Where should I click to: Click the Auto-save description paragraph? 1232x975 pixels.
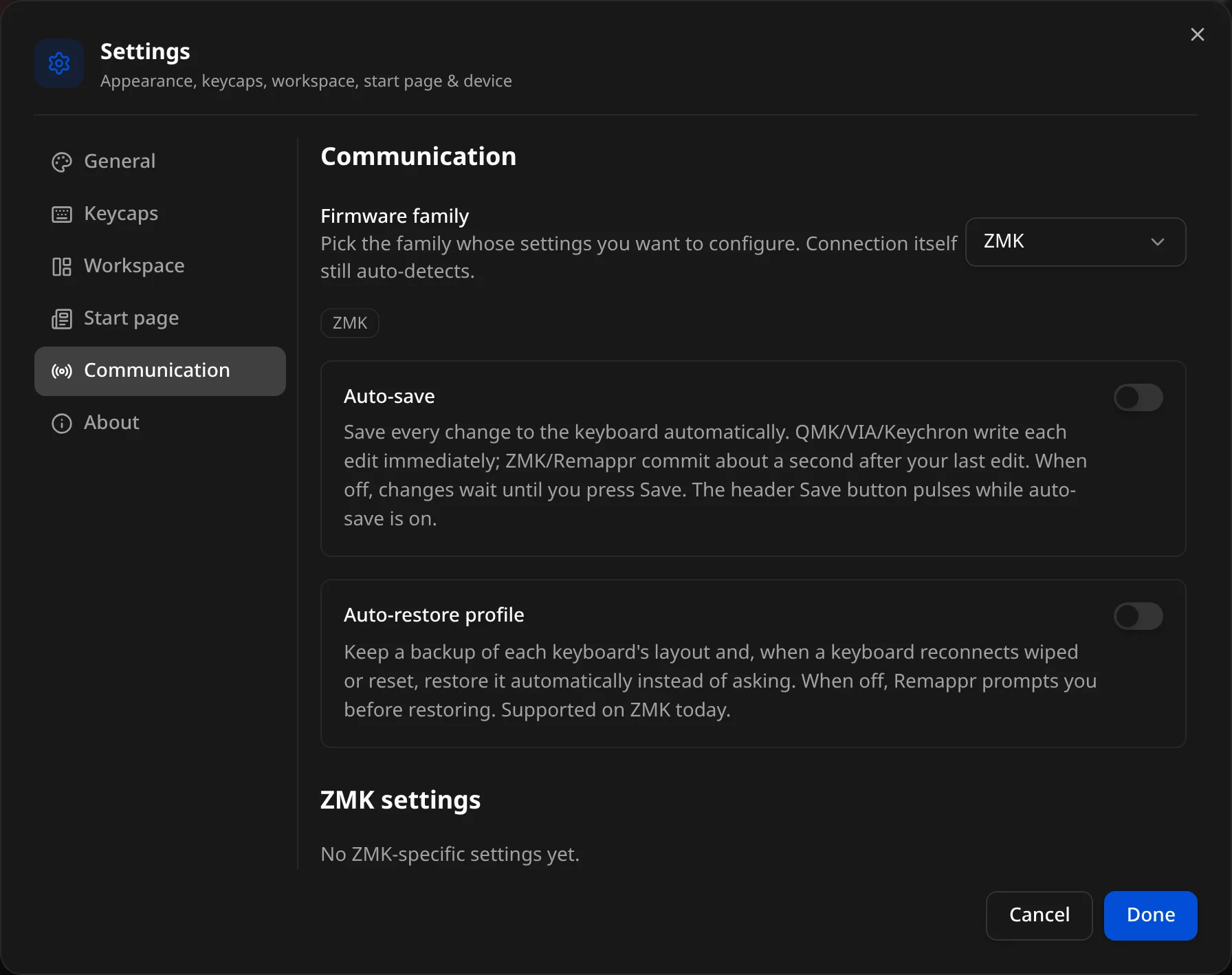click(x=715, y=475)
